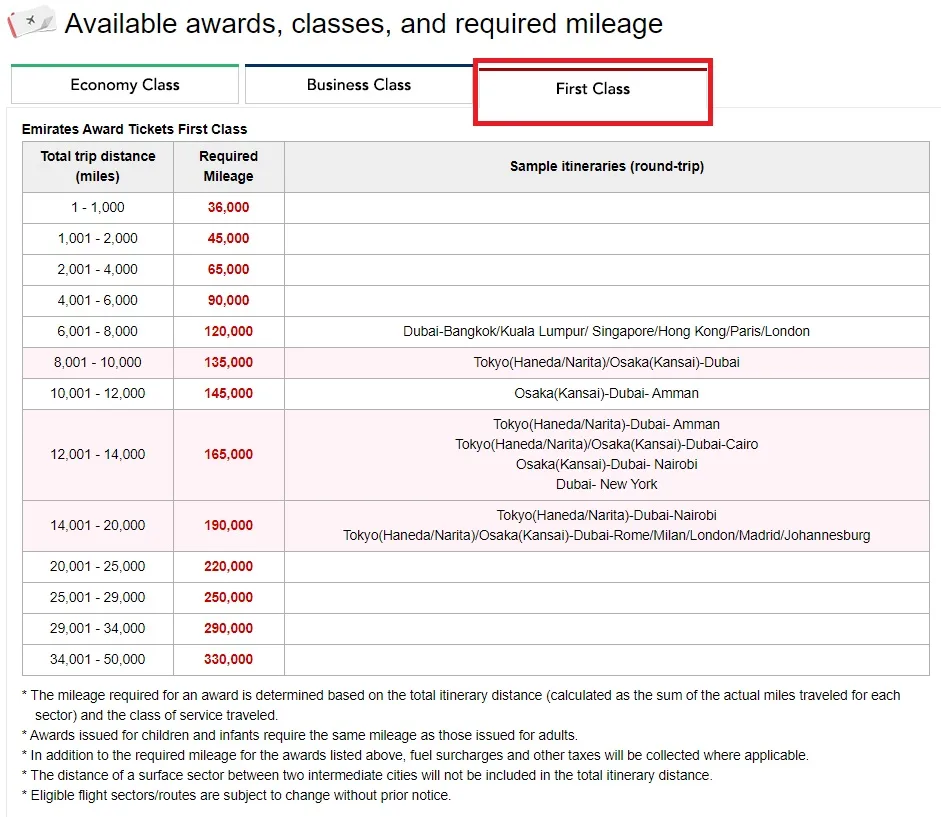Select the '10,001 - 12,000' distance cell
Image resolution: width=941 pixels, height=817 pixels.
point(98,394)
